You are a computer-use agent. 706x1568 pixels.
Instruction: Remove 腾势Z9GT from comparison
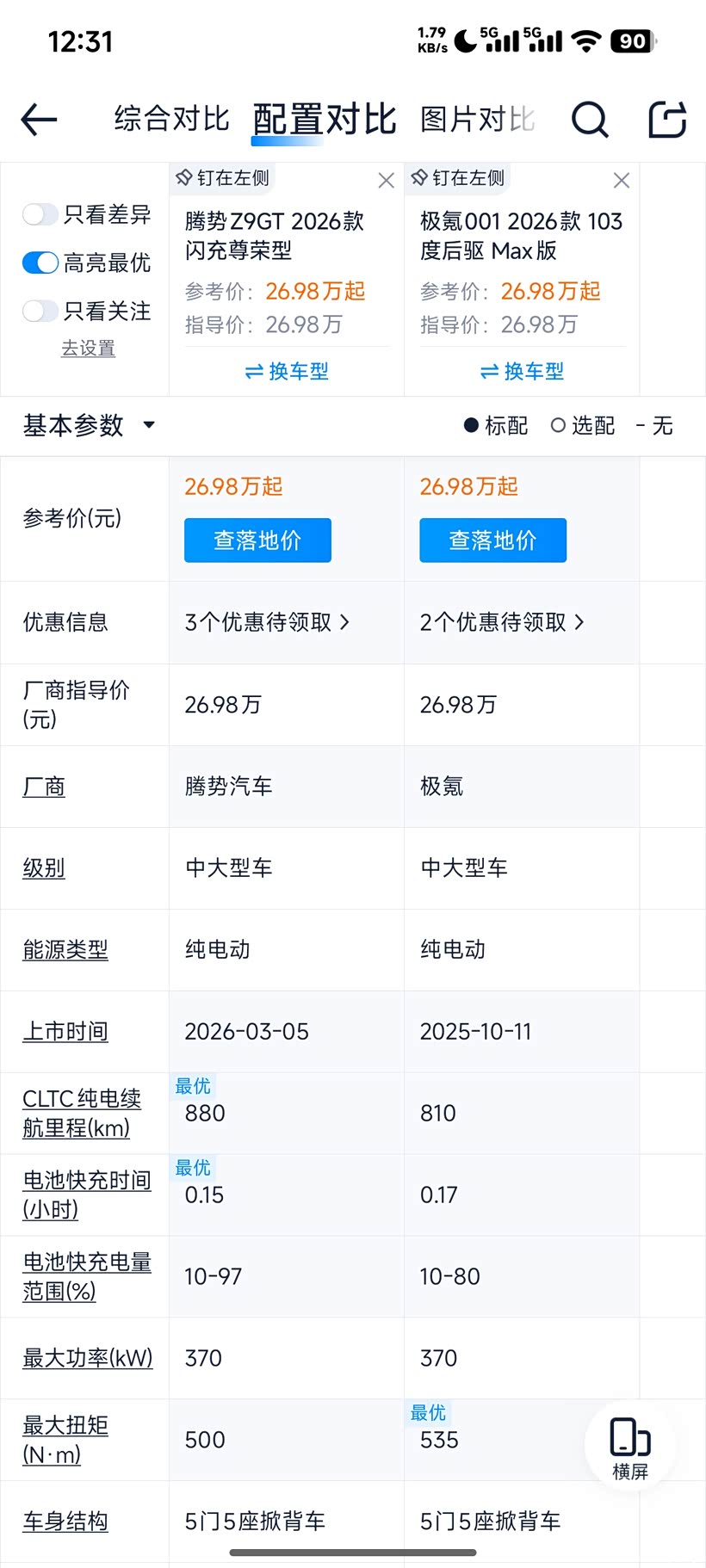pyautogui.click(x=386, y=180)
